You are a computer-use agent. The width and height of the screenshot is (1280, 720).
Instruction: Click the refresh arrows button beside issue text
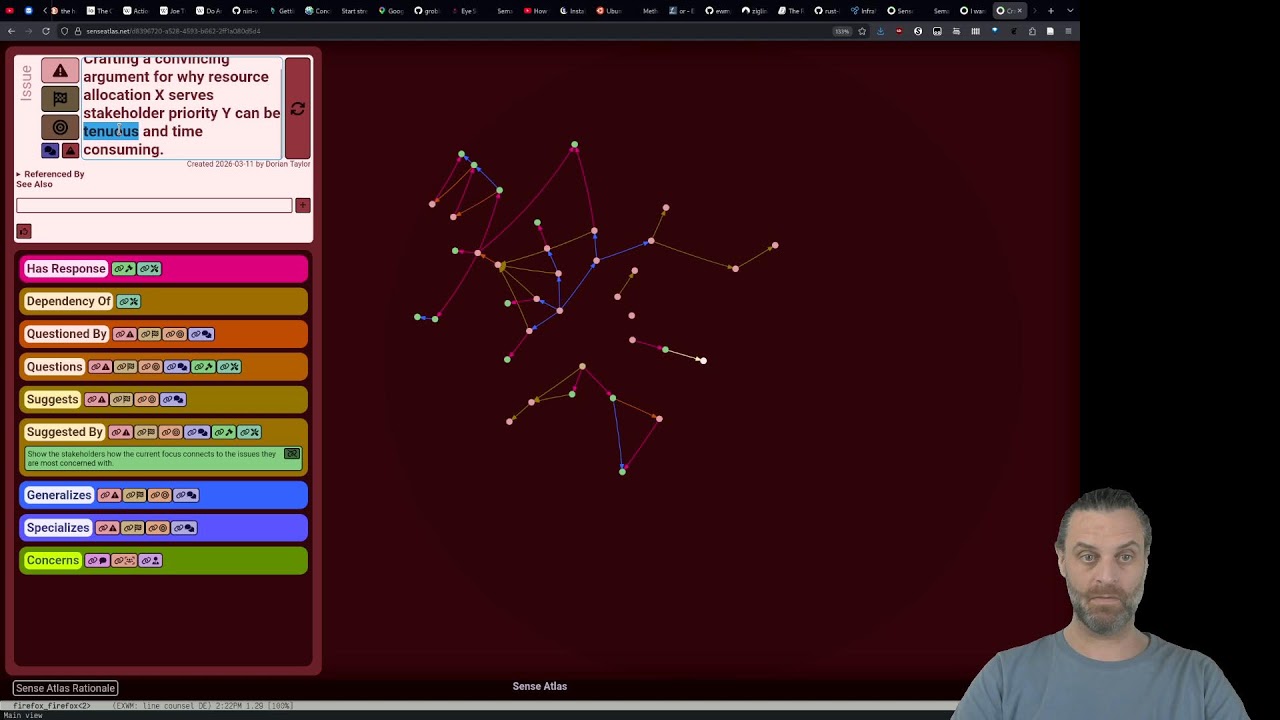pyautogui.click(x=297, y=109)
